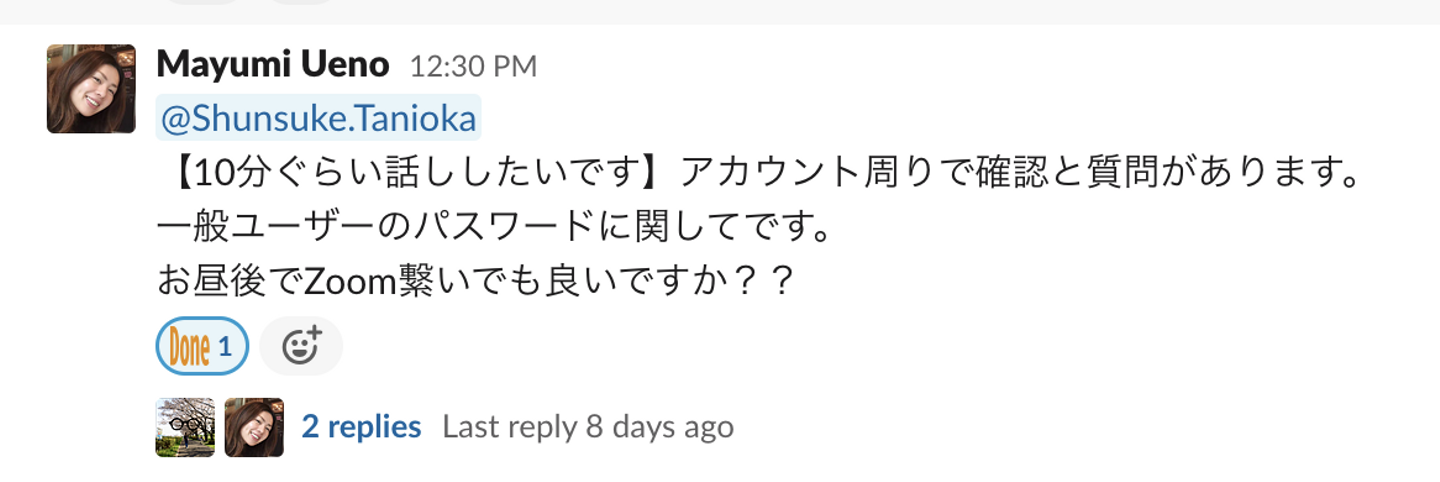Click Mayumi's small avatar beside 2 replies

pyautogui.click(x=254, y=428)
